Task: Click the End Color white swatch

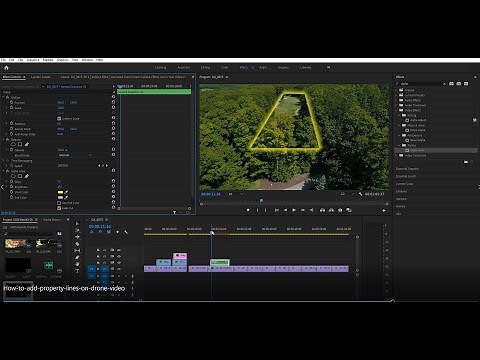Action: coord(60,198)
